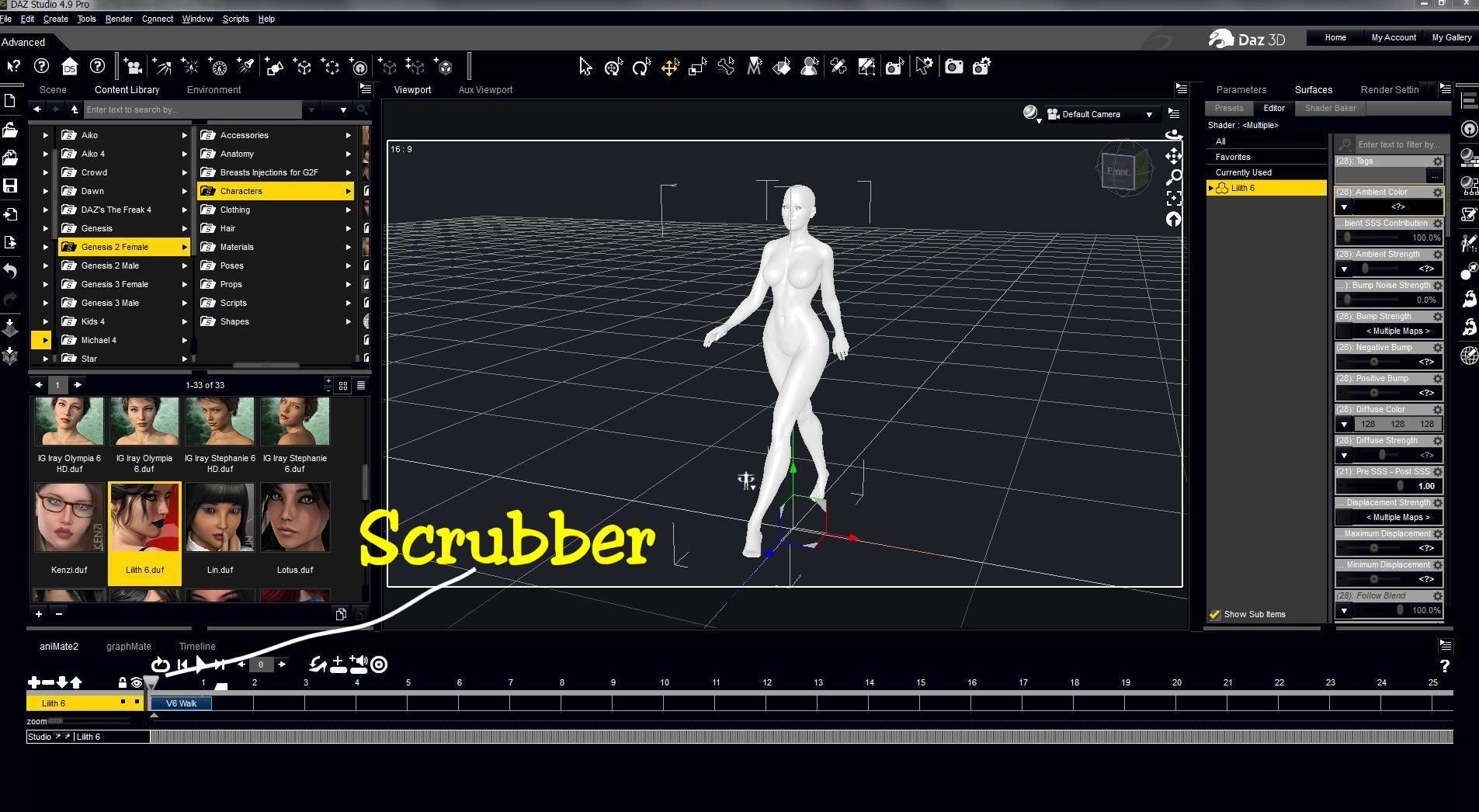Play the aniMate animation

(201, 665)
